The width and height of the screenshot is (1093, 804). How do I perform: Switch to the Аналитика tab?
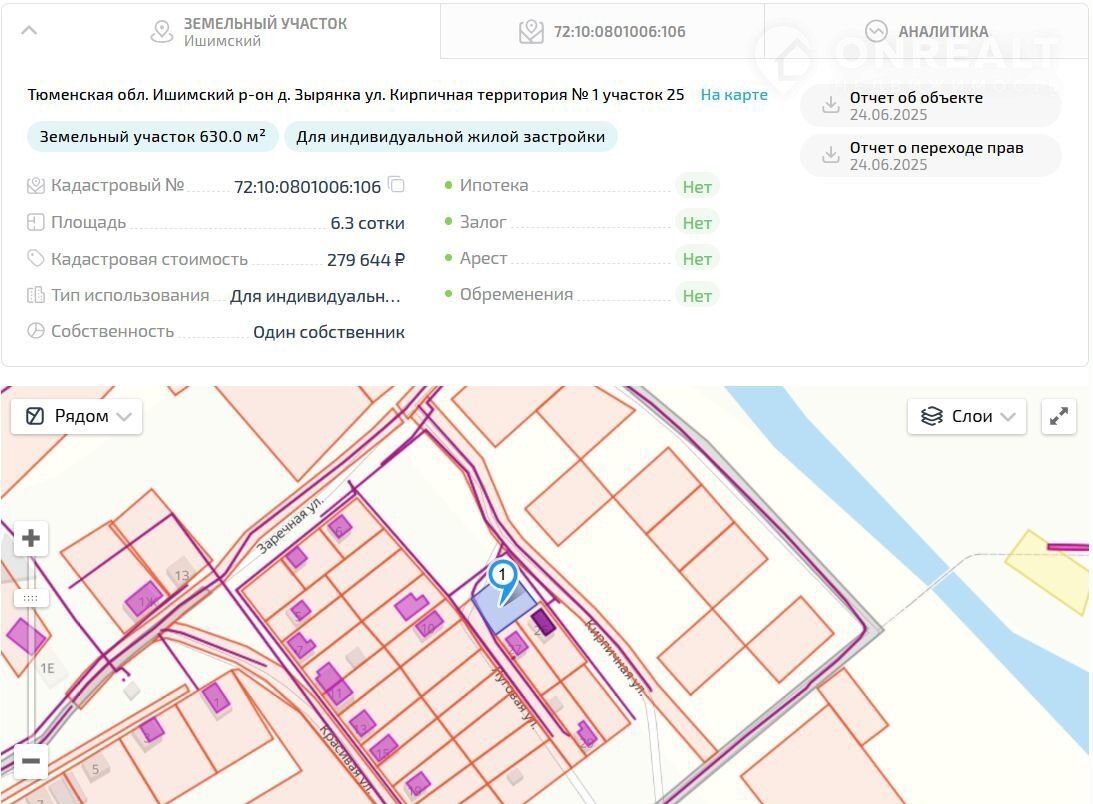click(926, 31)
